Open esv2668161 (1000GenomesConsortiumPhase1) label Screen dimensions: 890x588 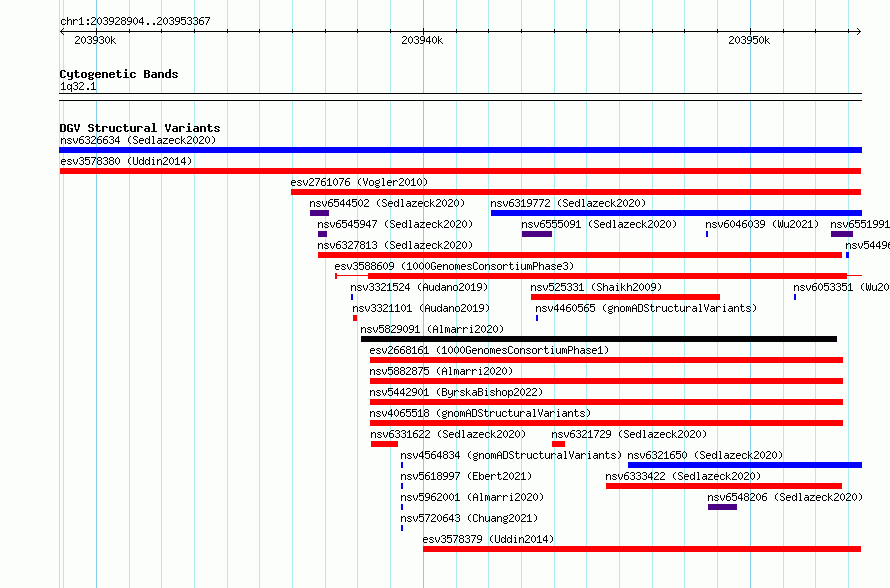[489, 350]
